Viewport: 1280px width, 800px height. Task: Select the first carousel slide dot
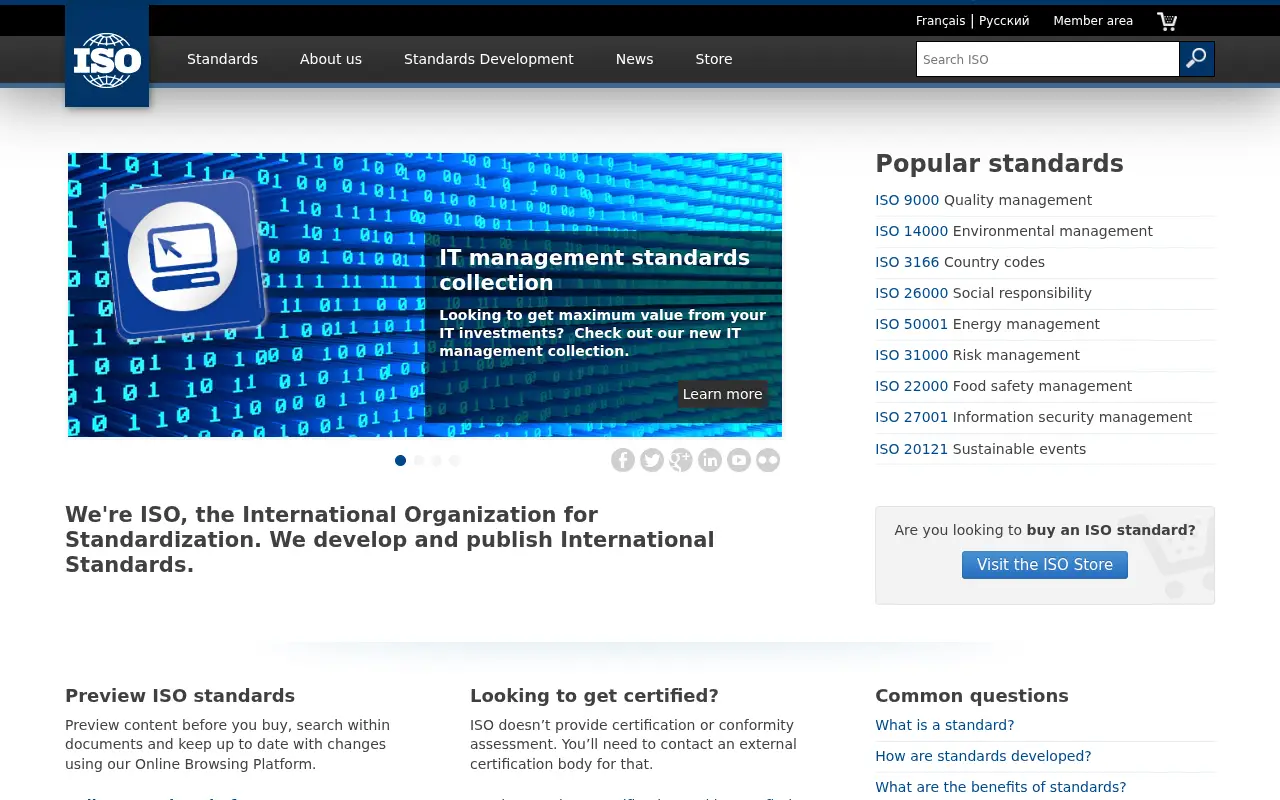[x=400, y=460]
